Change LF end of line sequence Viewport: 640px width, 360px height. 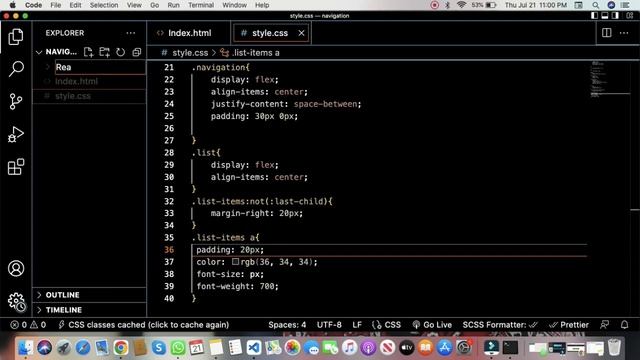[x=357, y=325]
